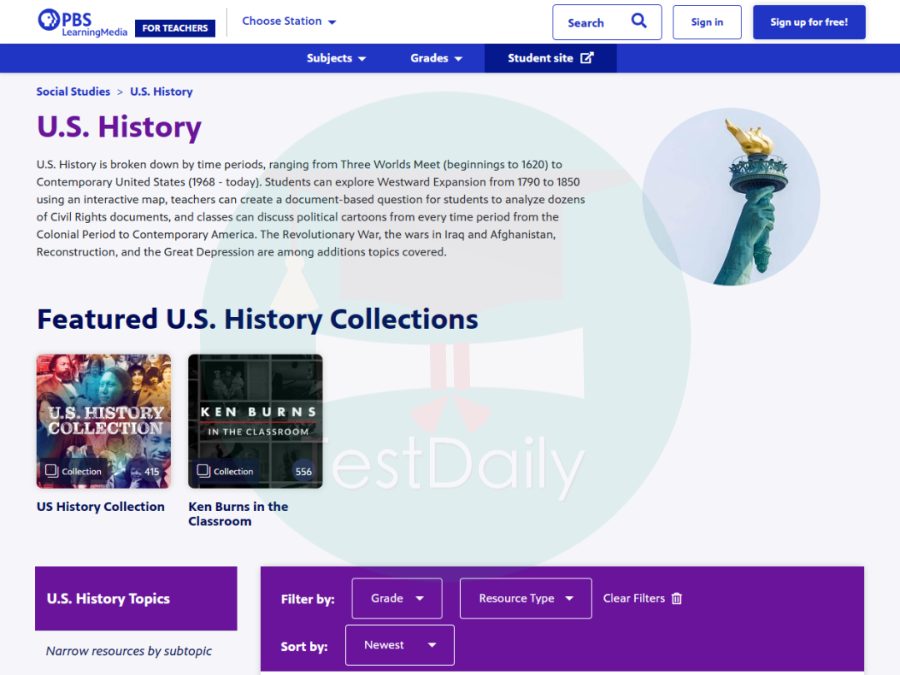Expand the Choose Station dropdown

pyautogui.click(x=289, y=21)
